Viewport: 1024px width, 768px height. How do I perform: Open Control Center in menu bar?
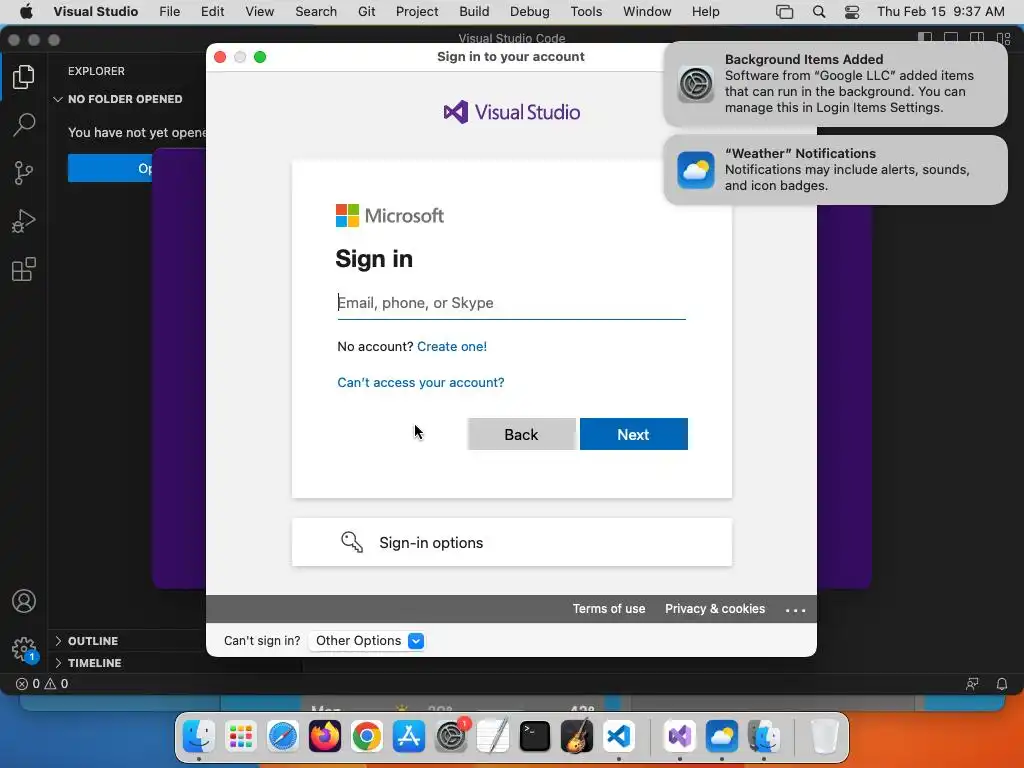point(852,12)
